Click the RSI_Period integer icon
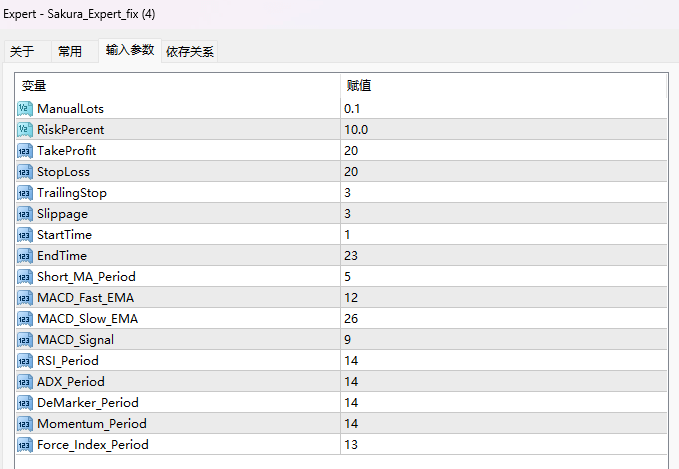The height and width of the screenshot is (469, 679). click(25, 360)
